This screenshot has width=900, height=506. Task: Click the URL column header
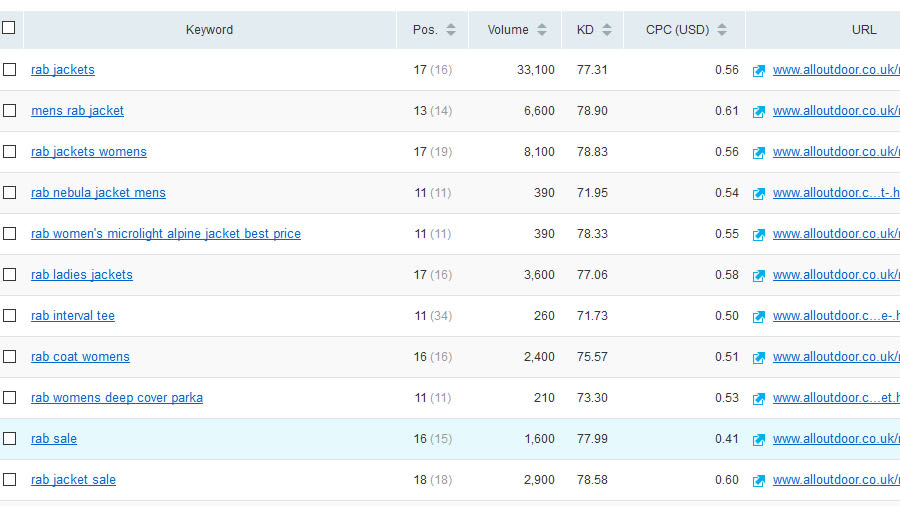pyautogui.click(x=864, y=30)
